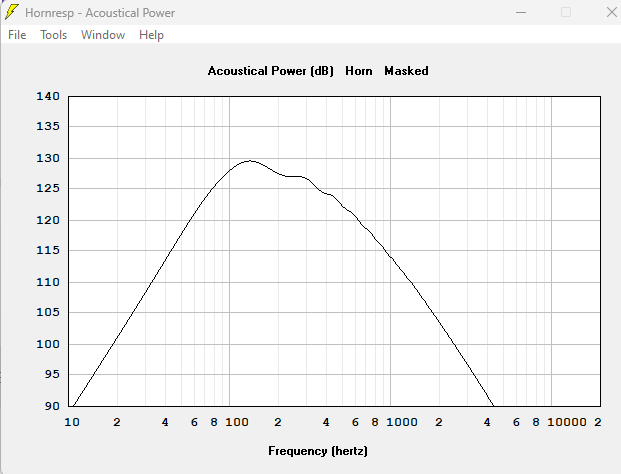Click the 90 y-axis value
The width and height of the screenshot is (621, 474).
(x=52, y=406)
